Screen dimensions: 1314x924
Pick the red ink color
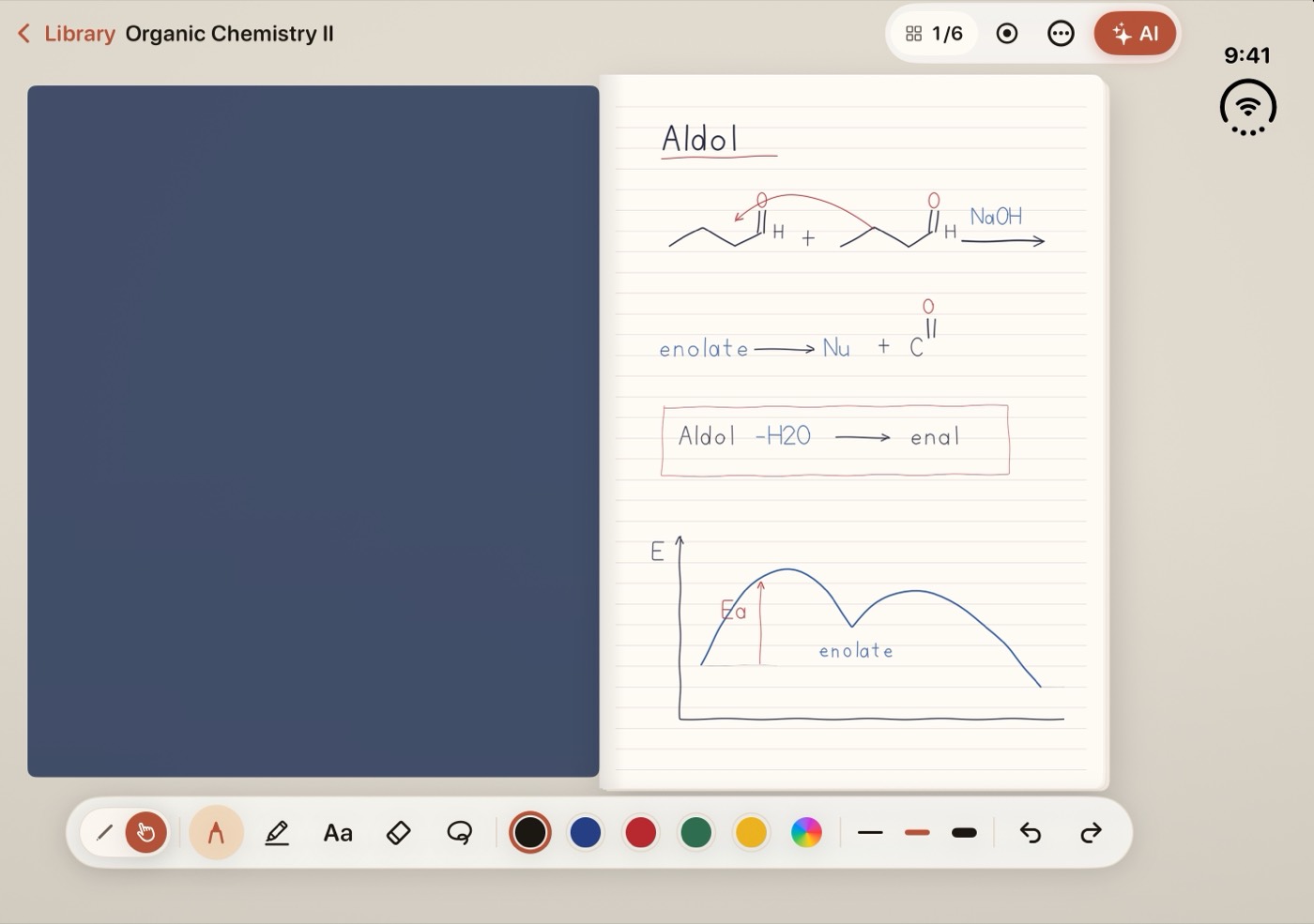click(x=640, y=832)
